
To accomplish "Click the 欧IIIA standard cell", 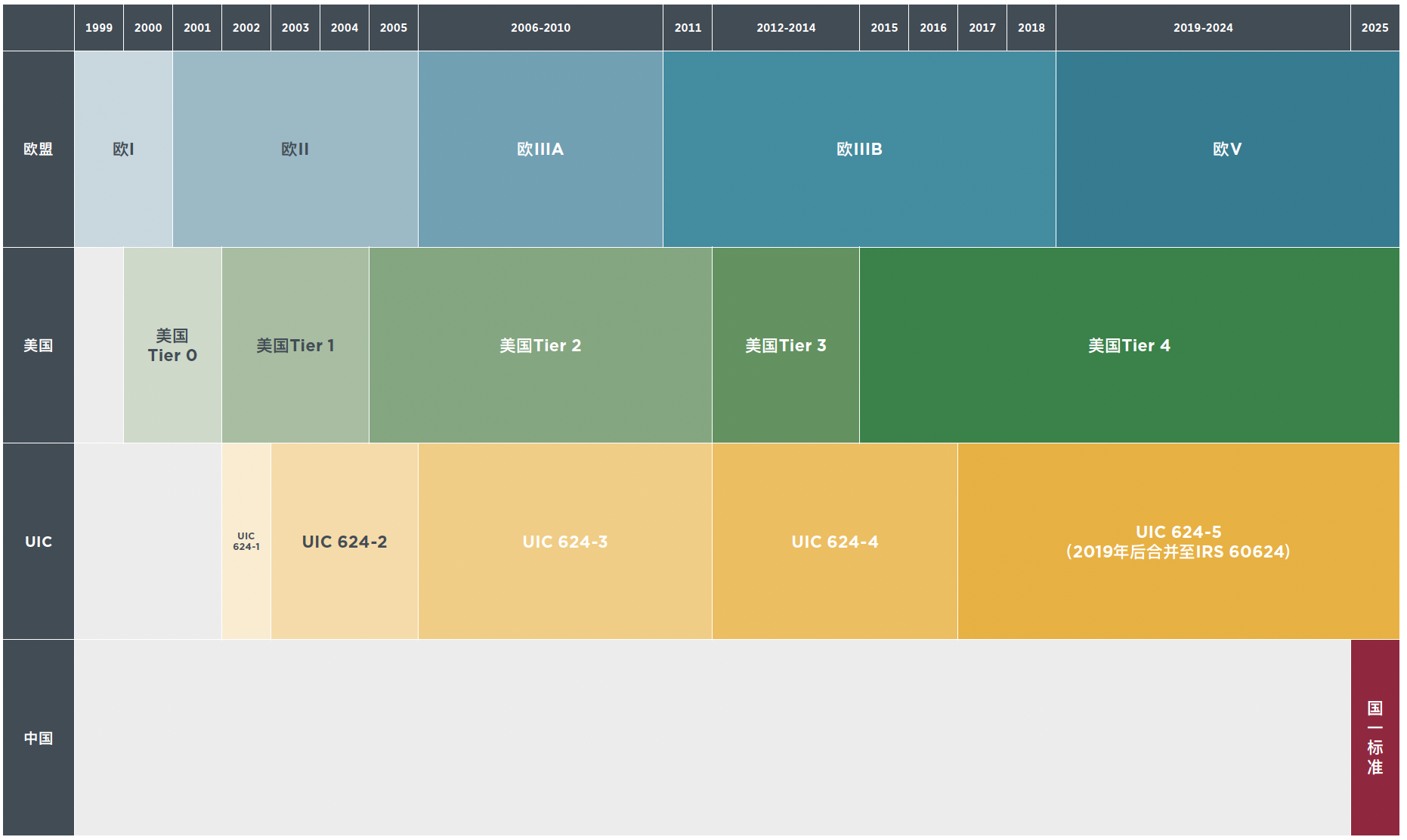I will tap(540, 149).
